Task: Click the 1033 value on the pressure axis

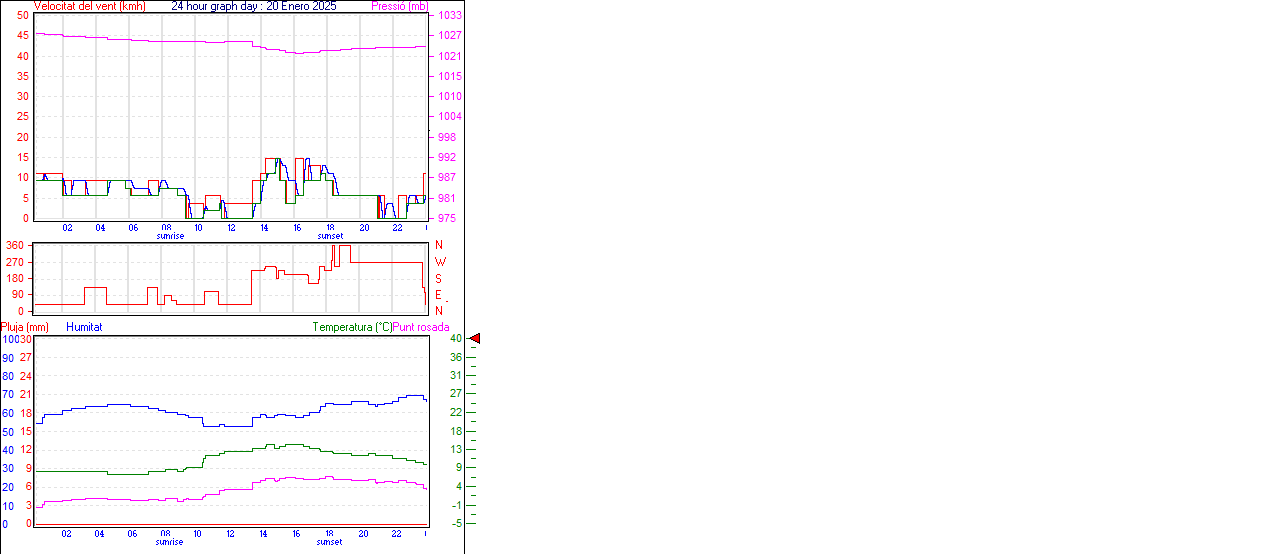Action: 449,15
